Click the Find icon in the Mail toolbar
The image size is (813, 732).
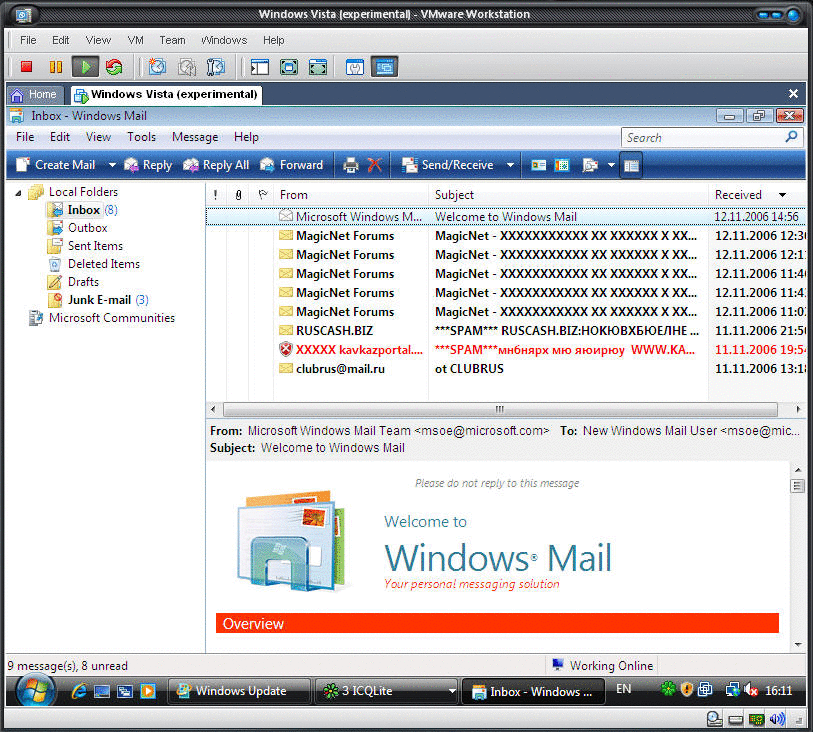point(590,165)
